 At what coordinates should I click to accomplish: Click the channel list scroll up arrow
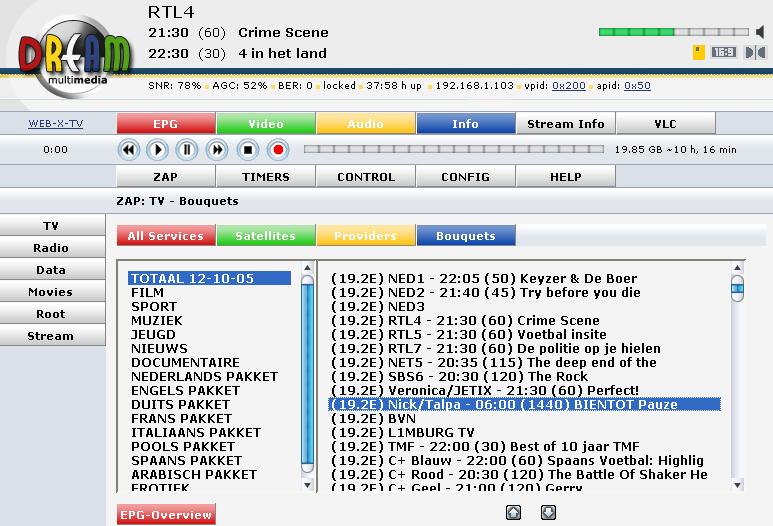coord(738,268)
